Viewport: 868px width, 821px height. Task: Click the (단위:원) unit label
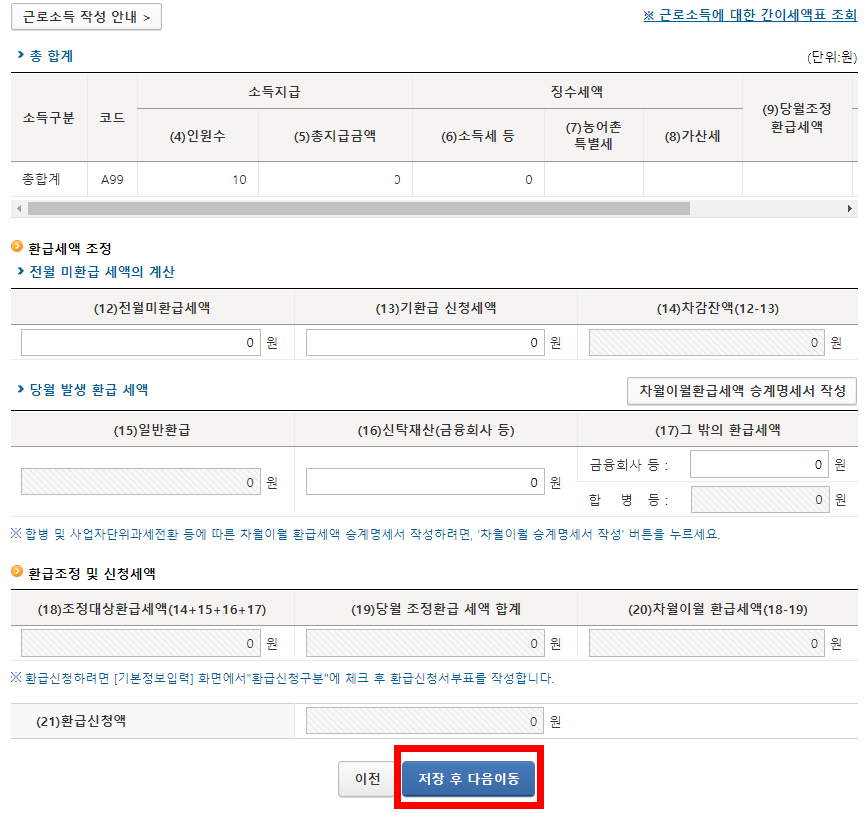pyautogui.click(x=832, y=56)
